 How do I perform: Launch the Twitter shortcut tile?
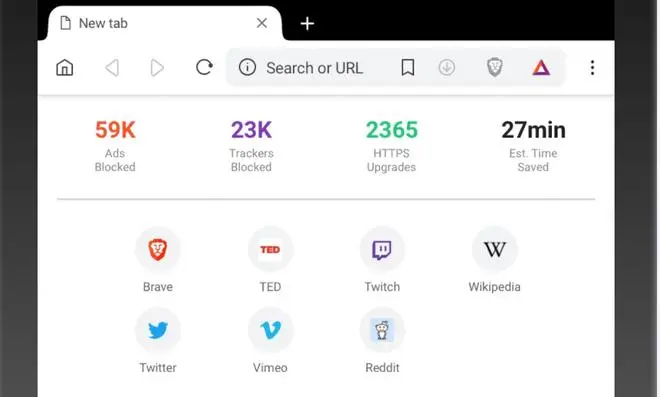coord(158,341)
